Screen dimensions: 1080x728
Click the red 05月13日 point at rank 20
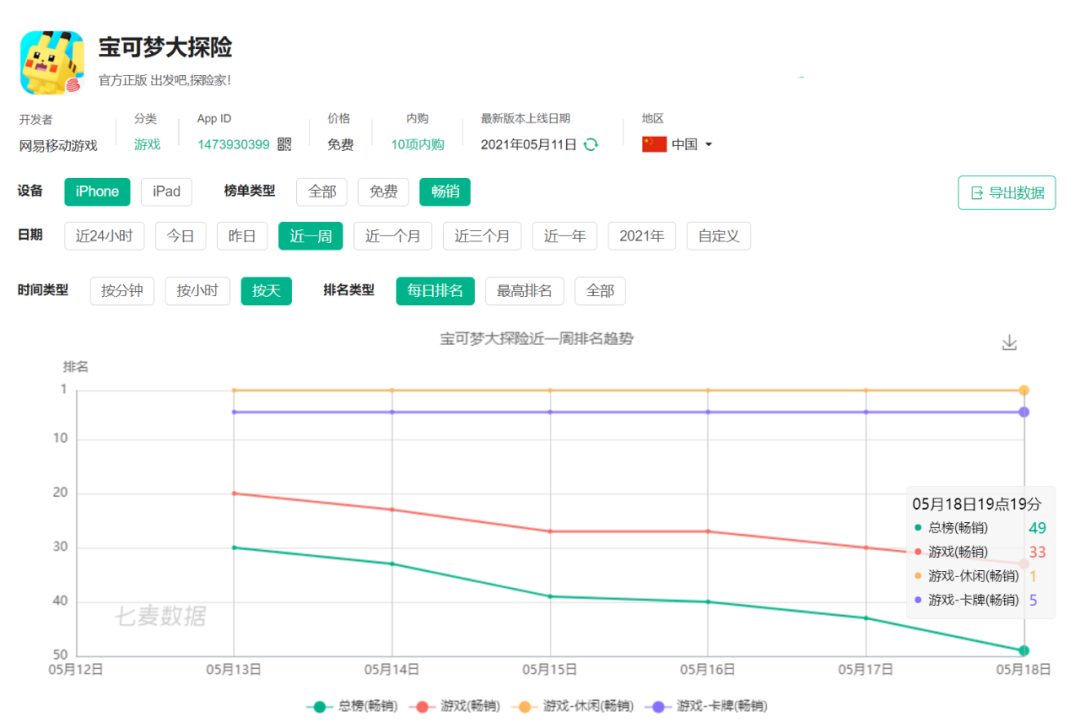[x=234, y=493]
